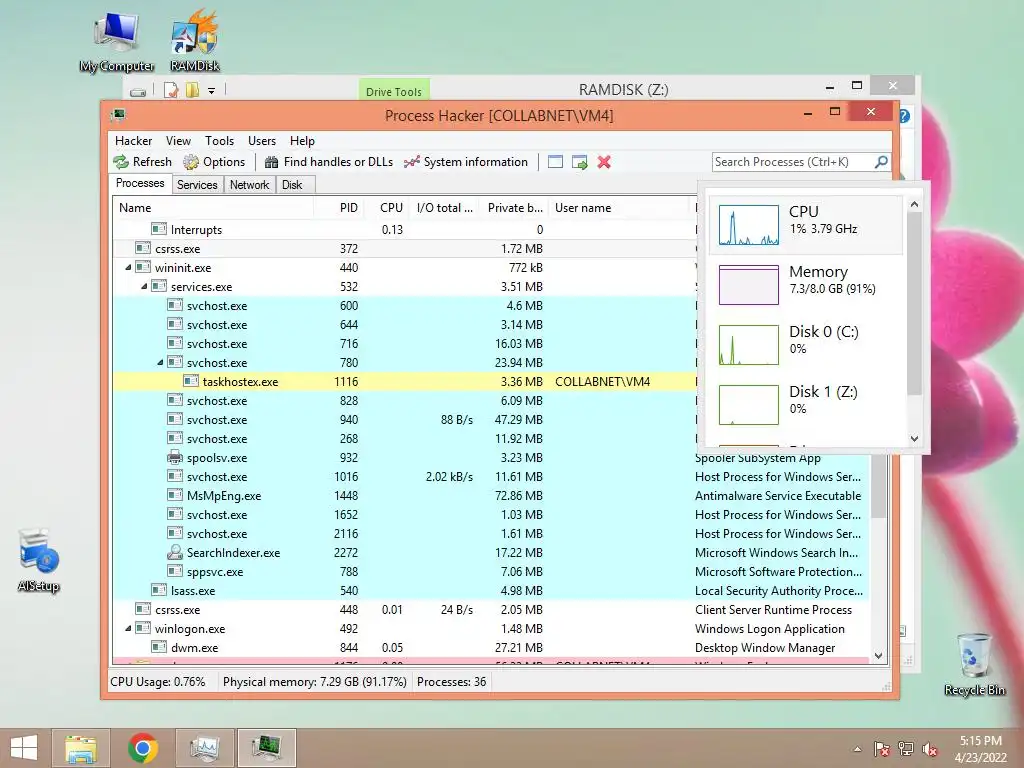Click the volume muted tray icon
Screen dimensions: 1024x768
click(x=930, y=749)
